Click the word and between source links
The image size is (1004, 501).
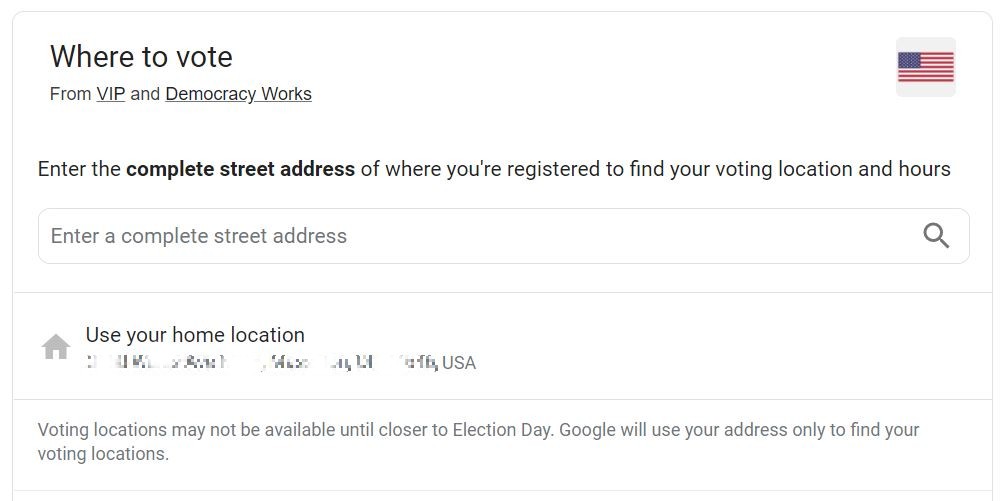pos(145,94)
